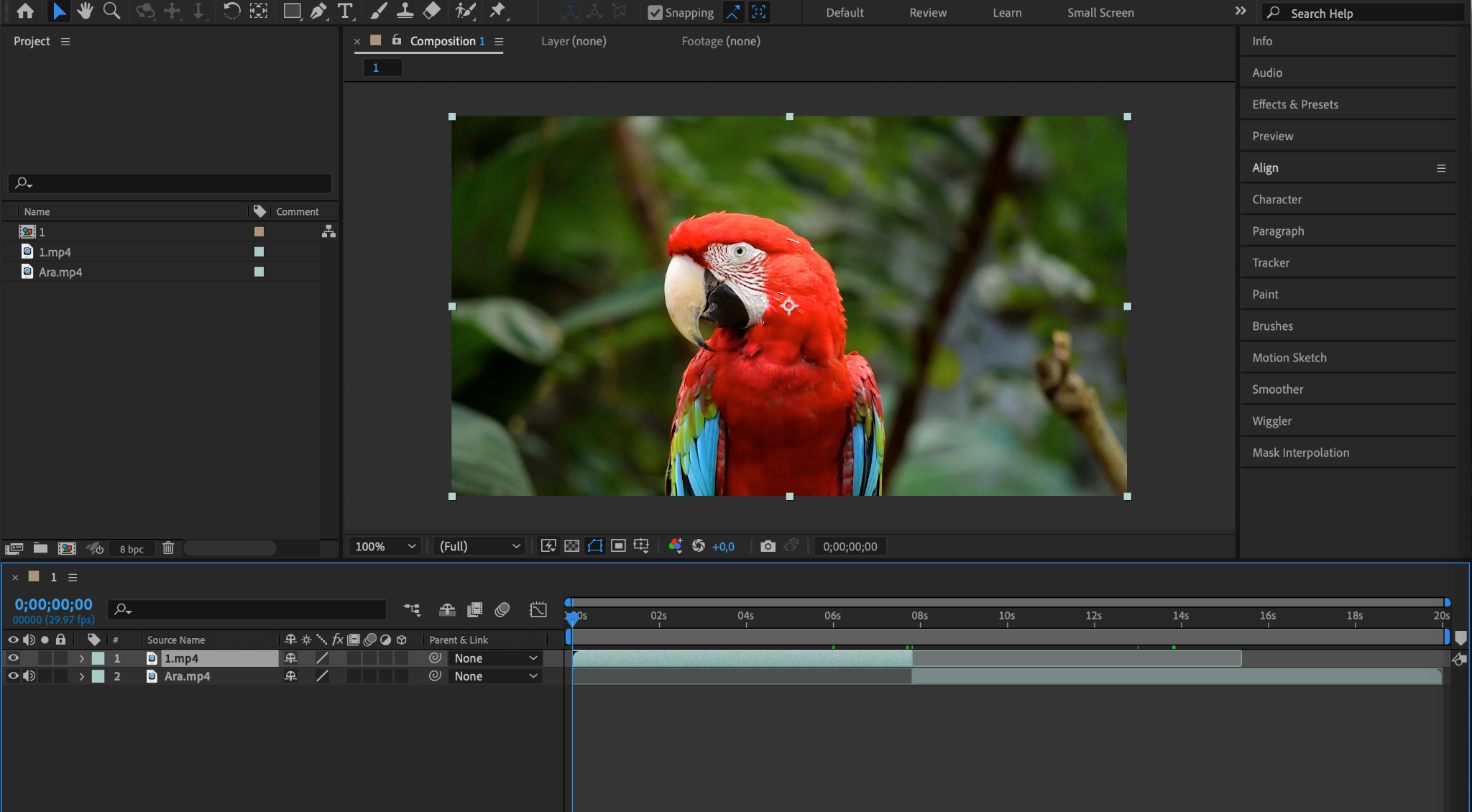Viewport: 1472px width, 812px height.
Task: Click the label color swatch of 1.mp4 layer
Action: tap(98, 658)
